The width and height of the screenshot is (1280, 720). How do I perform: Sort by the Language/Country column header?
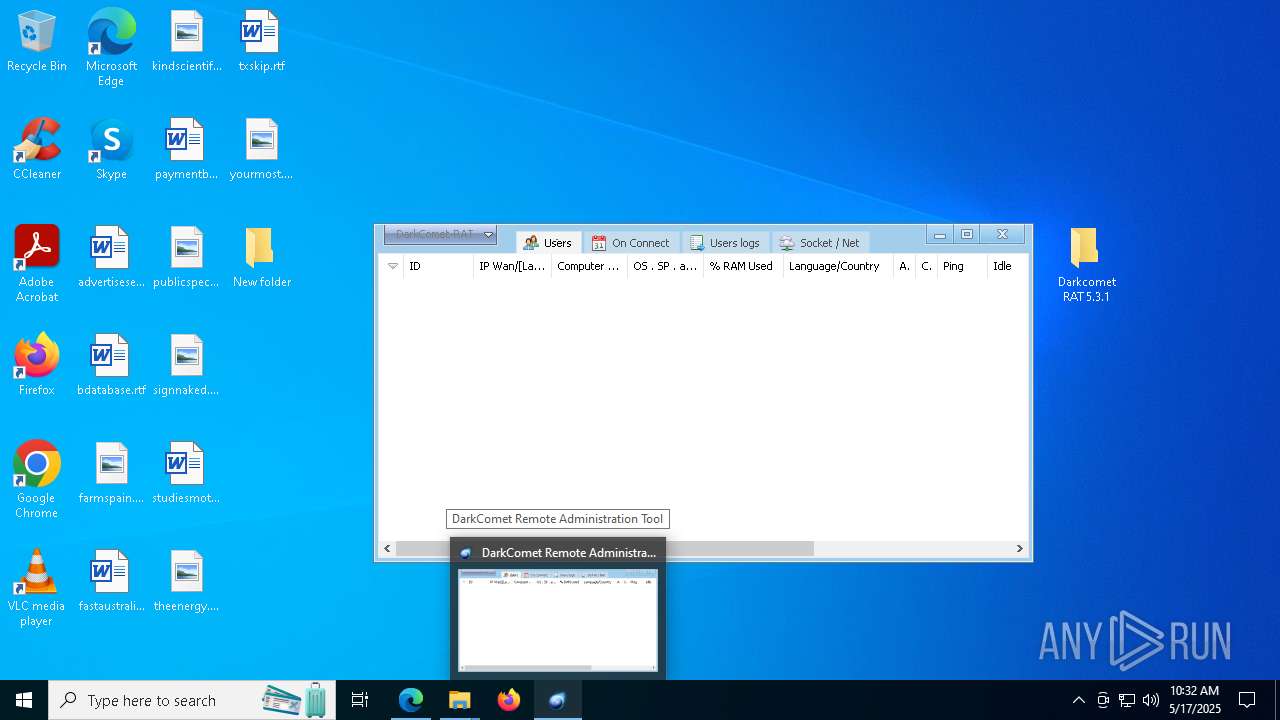tap(837, 266)
